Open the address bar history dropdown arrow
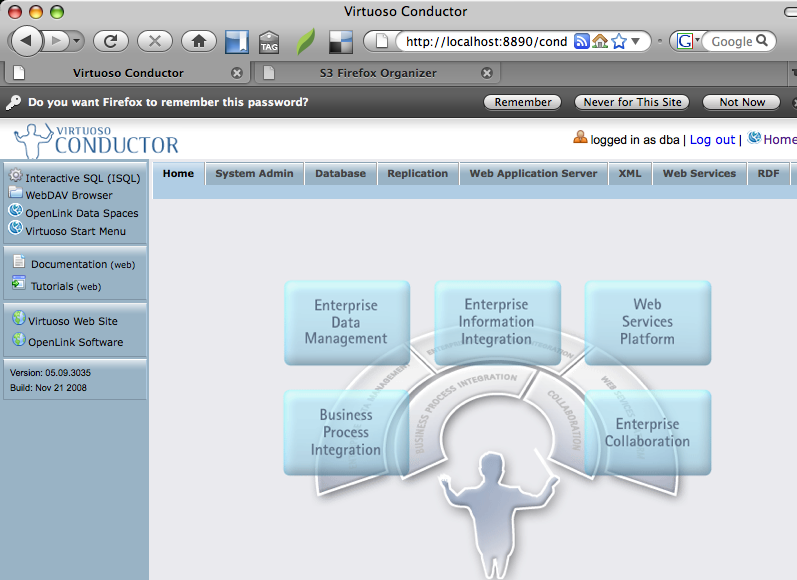The width and height of the screenshot is (797, 580). 635,41
